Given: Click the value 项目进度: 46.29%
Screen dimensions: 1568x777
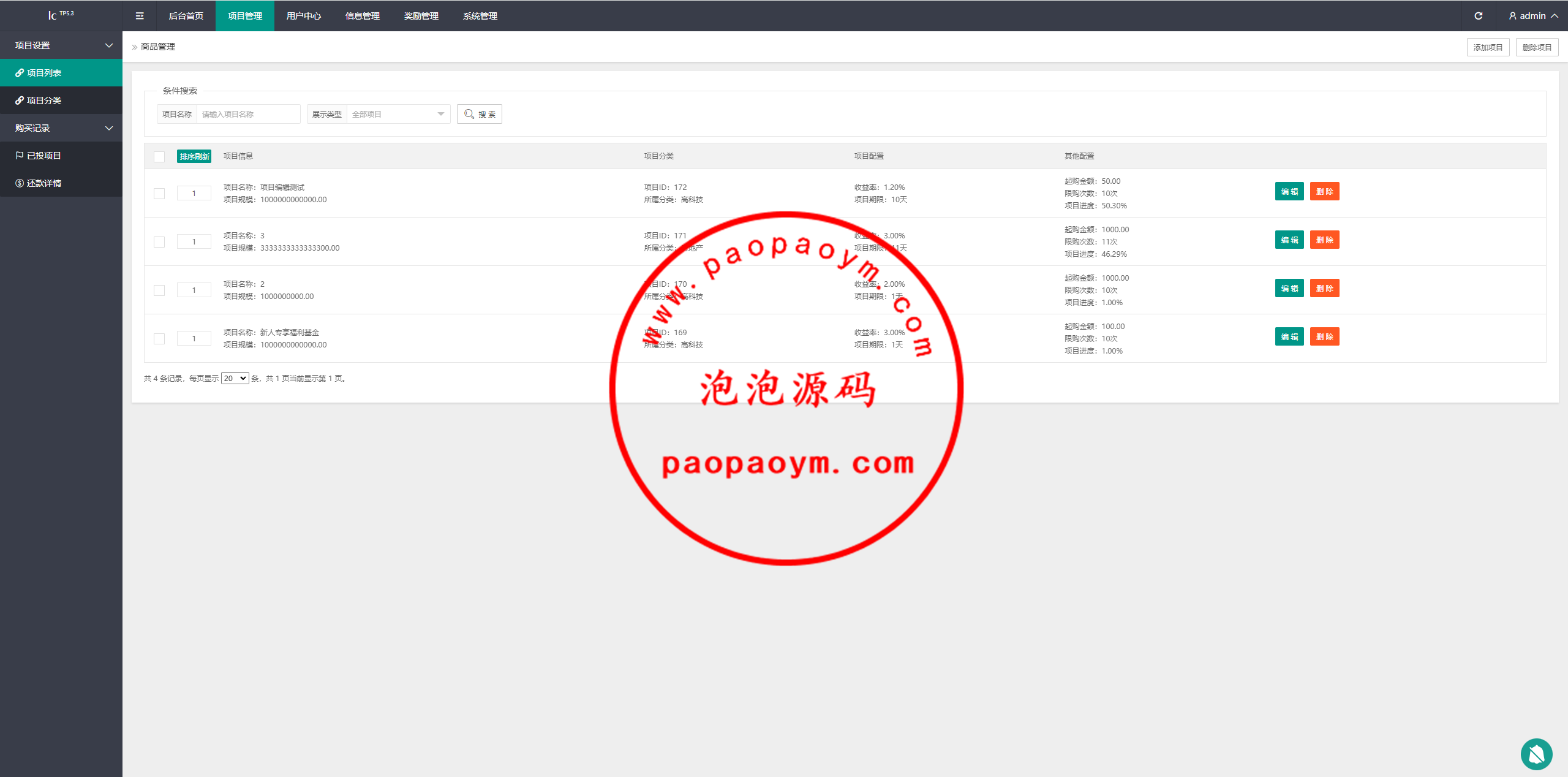Looking at the screenshot, I should click(x=1096, y=254).
